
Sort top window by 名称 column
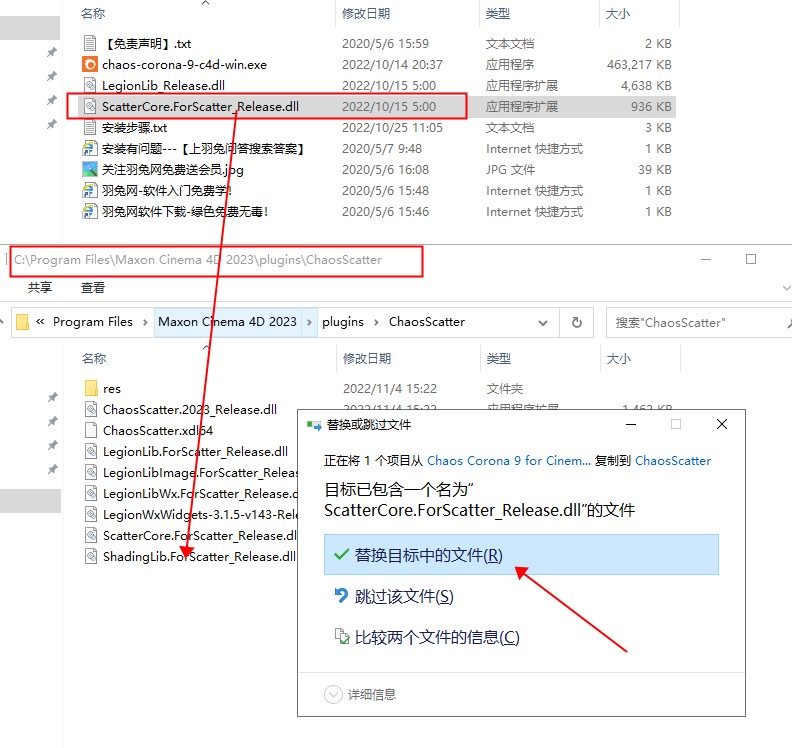[x=93, y=14]
